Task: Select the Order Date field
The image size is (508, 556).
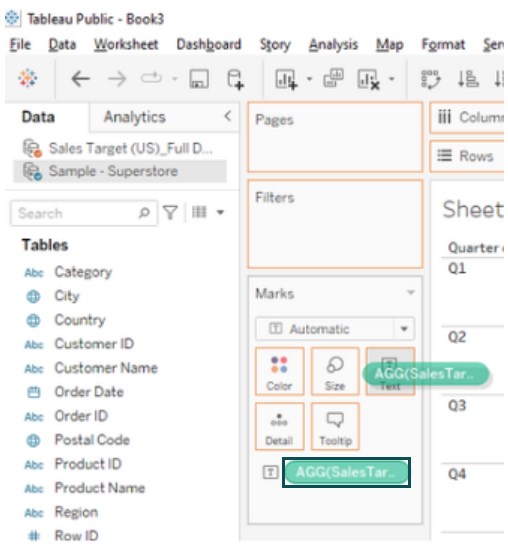Action: click(x=89, y=392)
